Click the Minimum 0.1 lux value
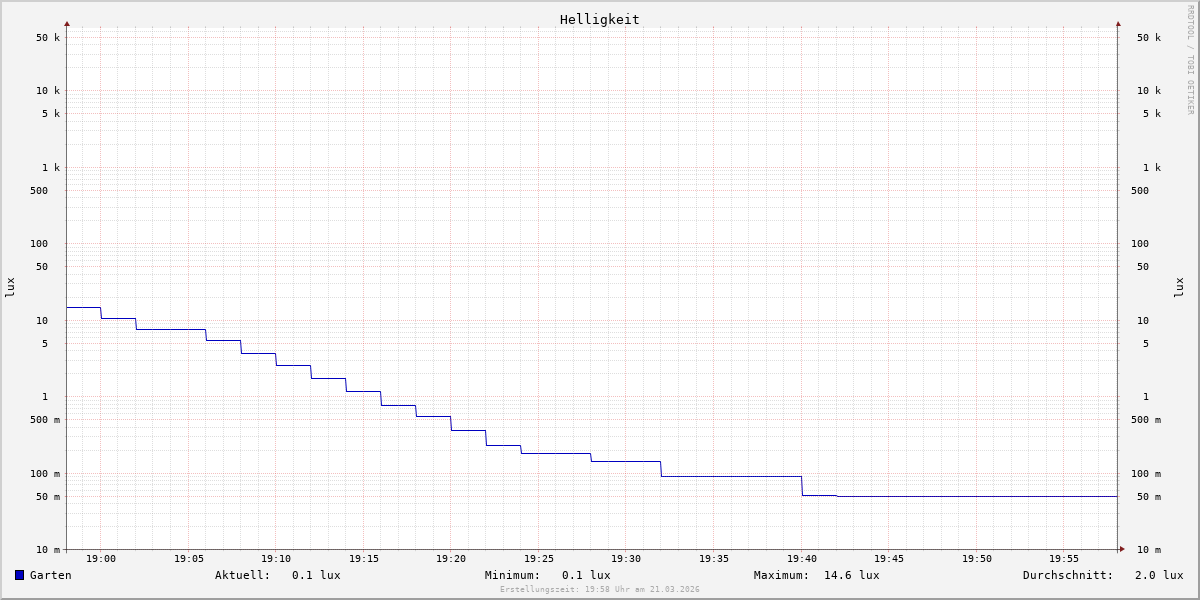The image size is (1200, 600). click(x=585, y=575)
